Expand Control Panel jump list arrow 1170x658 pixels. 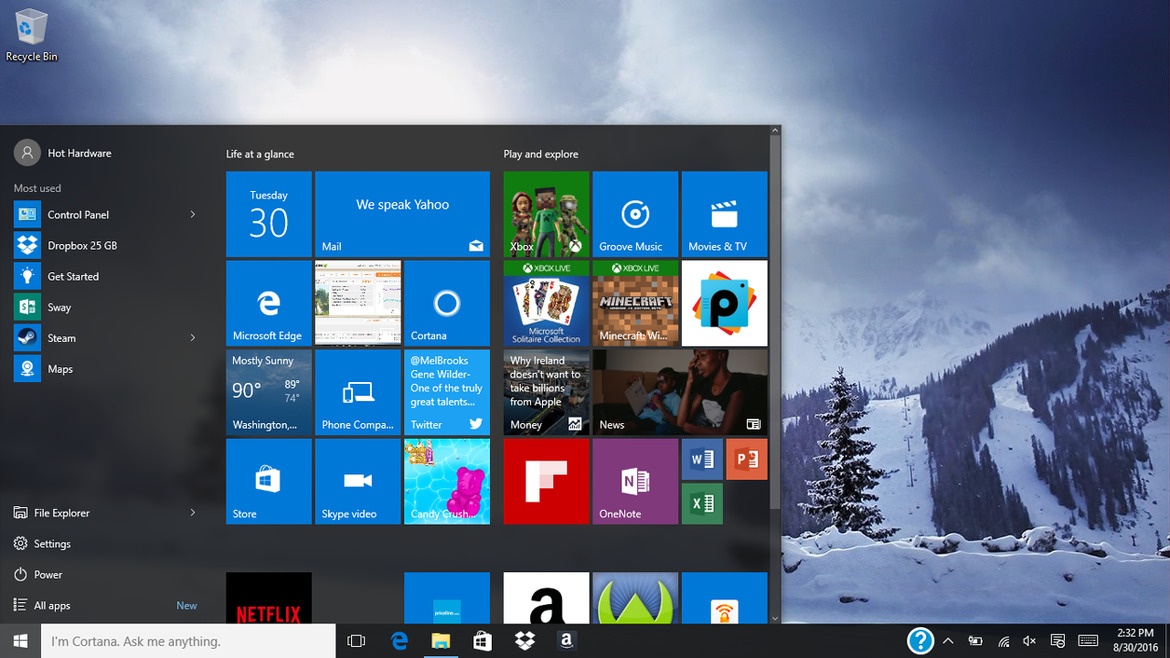pos(193,215)
